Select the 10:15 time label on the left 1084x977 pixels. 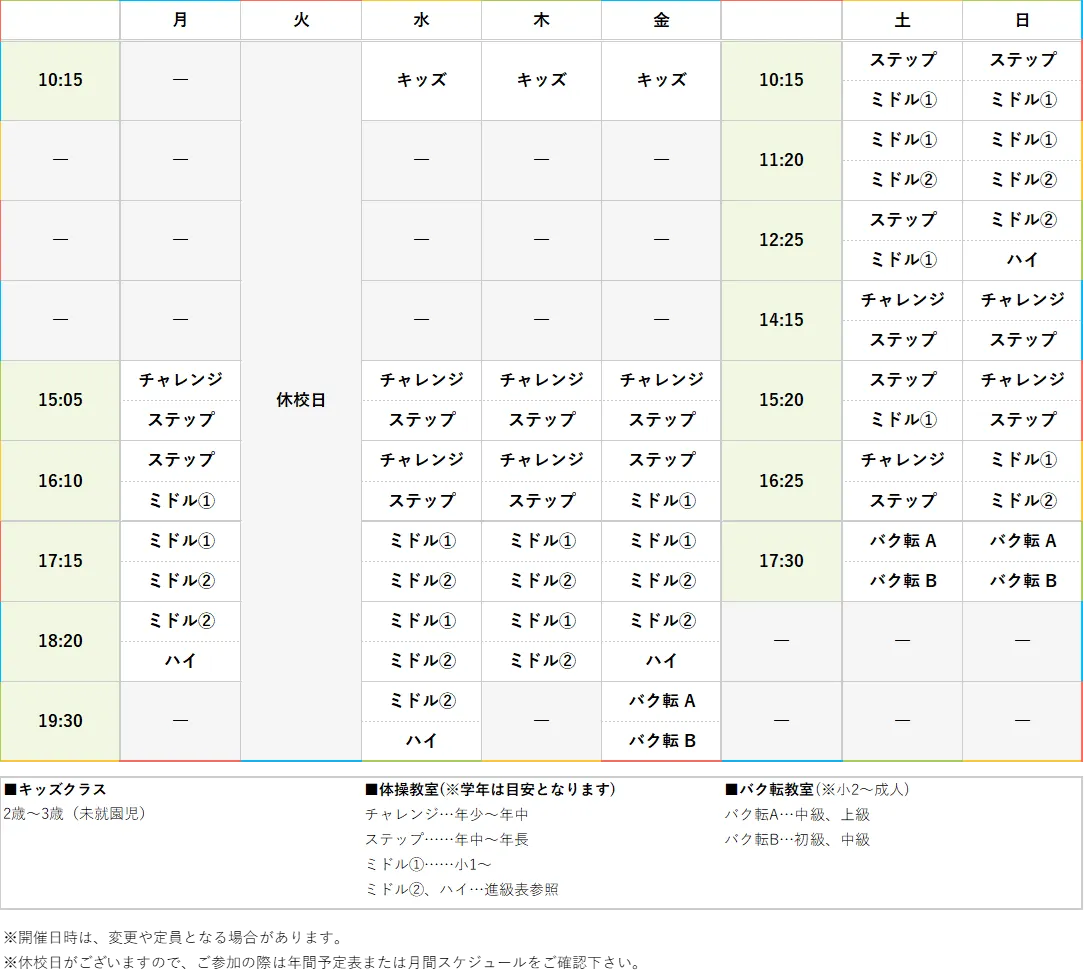(60, 80)
